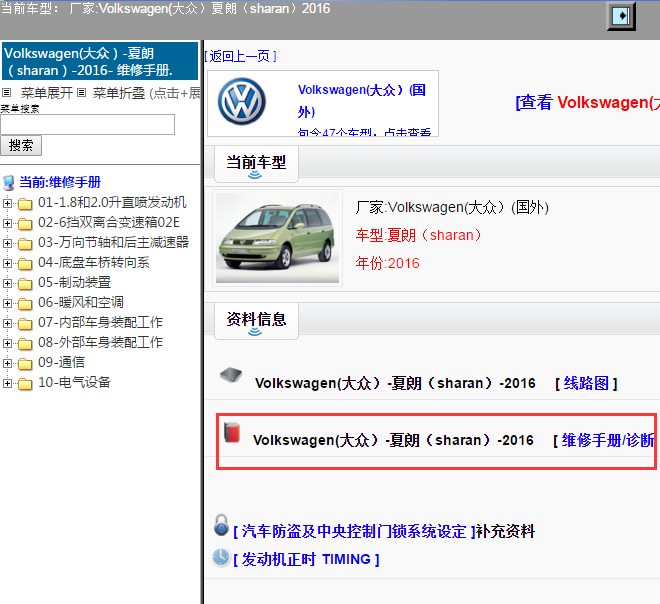Click the 菜单折叠 text label

[119, 93]
